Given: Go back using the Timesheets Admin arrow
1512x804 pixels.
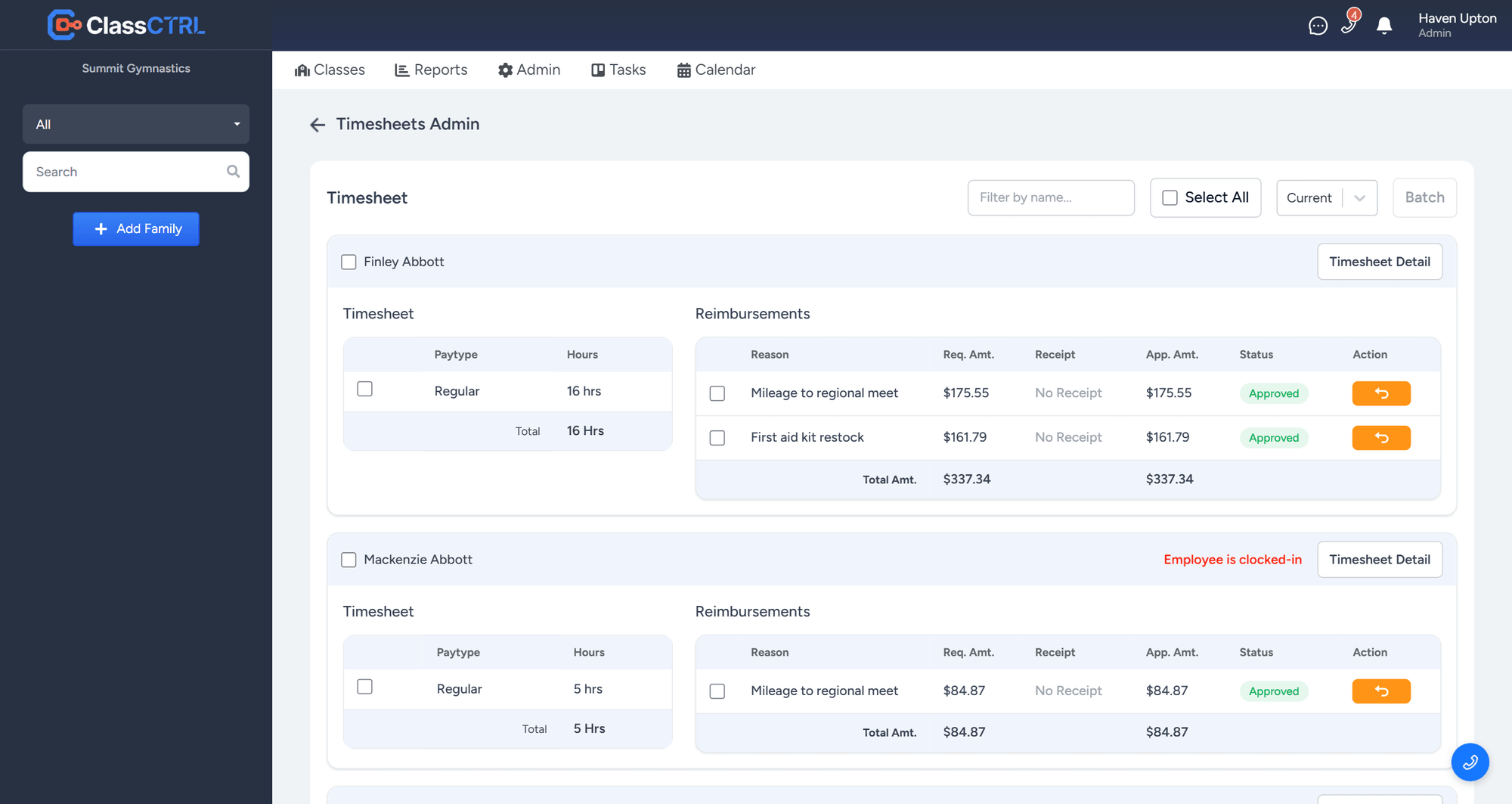Looking at the screenshot, I should [x=318, y=125].
